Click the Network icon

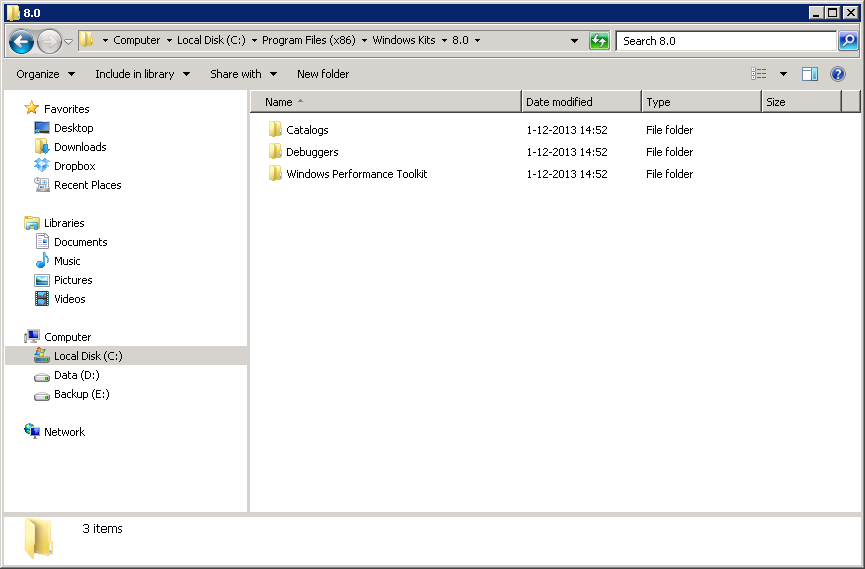tap(32, 431)
